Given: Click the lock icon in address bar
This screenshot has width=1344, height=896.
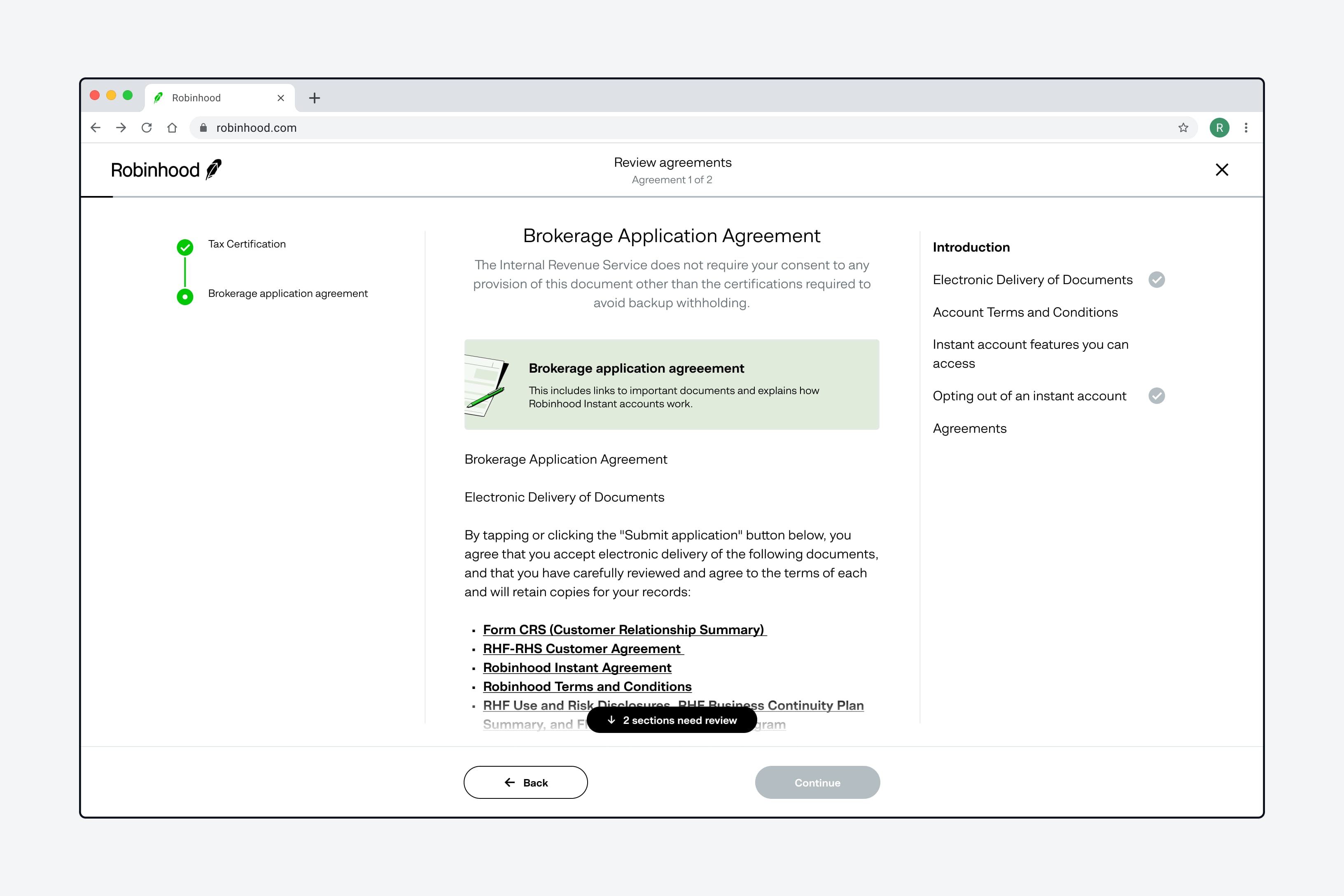Looking at the screenshot, I should [x=203, y=127].
